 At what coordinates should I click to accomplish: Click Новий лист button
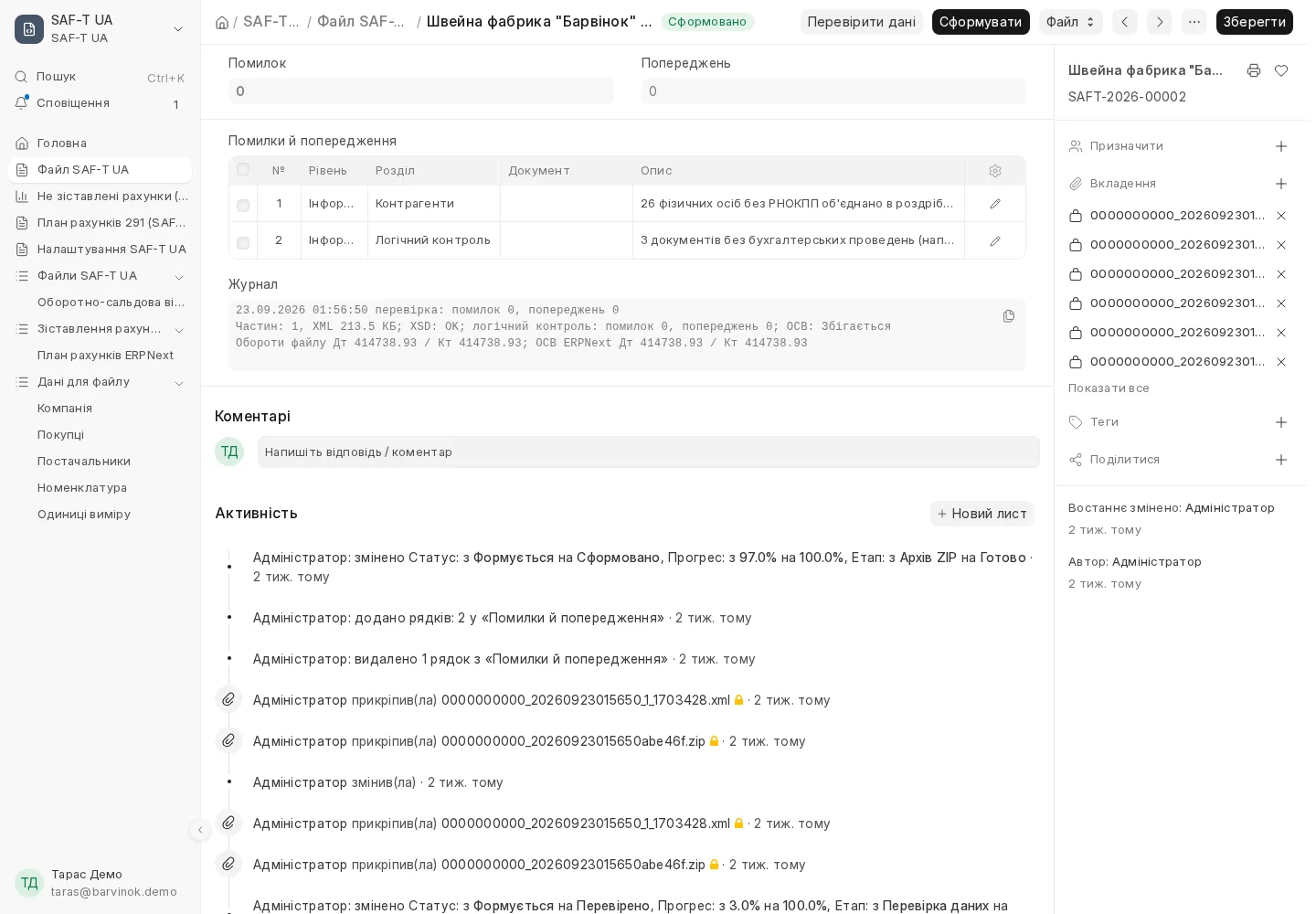[x=982, y=514]
